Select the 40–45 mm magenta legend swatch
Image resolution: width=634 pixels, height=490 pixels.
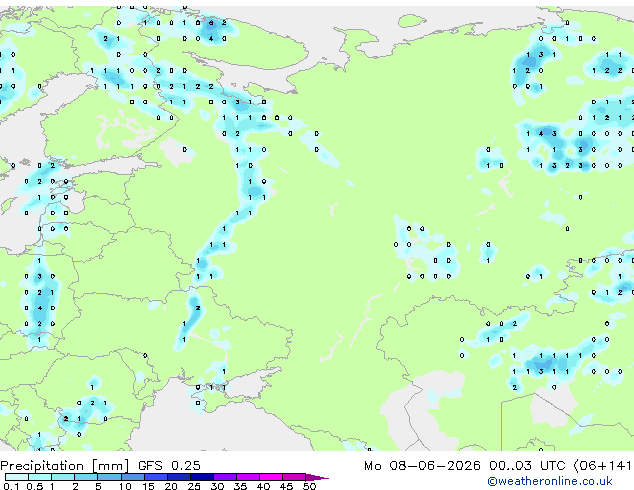(271, 477)
